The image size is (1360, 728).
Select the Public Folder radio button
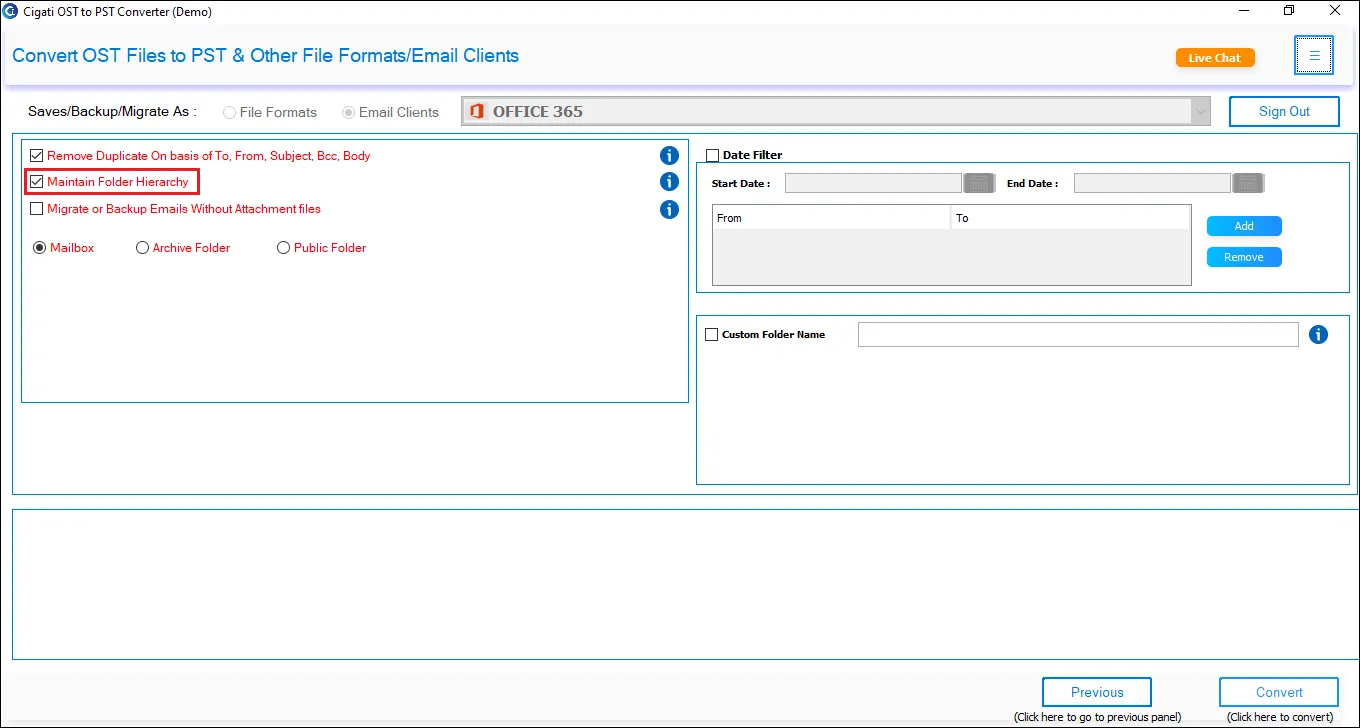coord(284,248)
